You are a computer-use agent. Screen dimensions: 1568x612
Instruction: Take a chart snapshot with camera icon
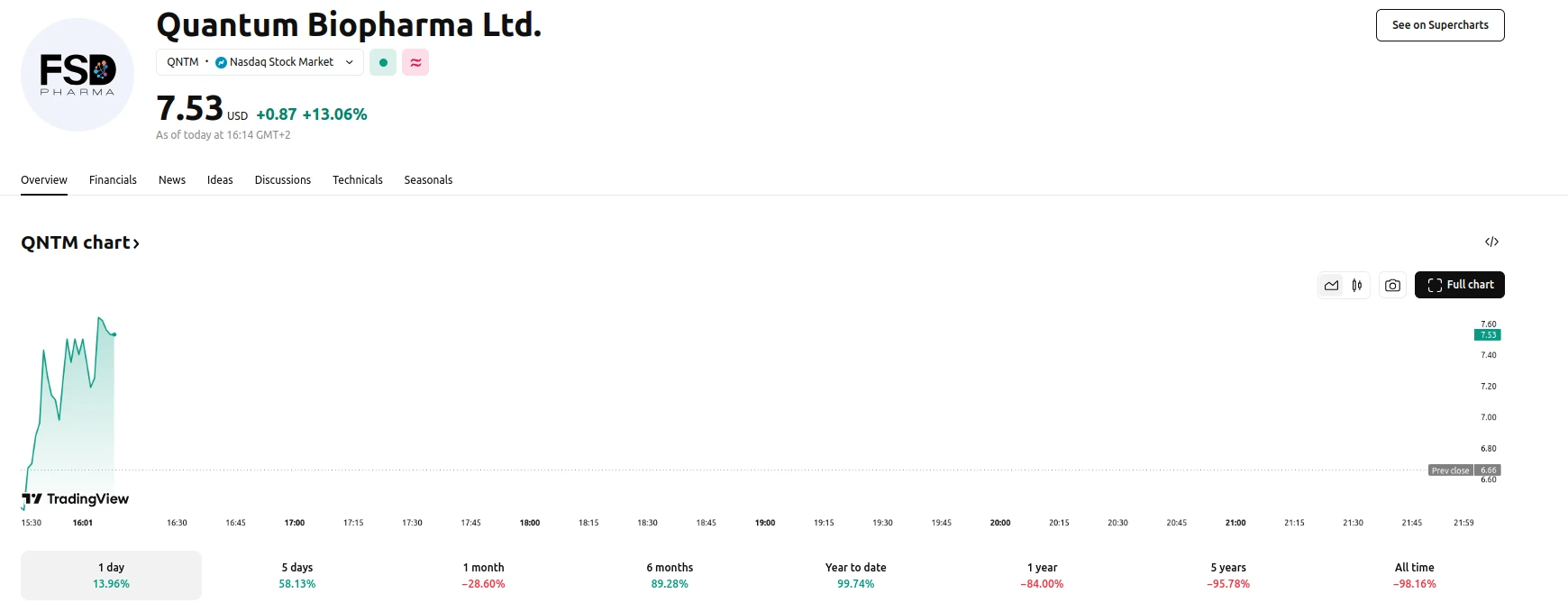tap(1392, 285)
